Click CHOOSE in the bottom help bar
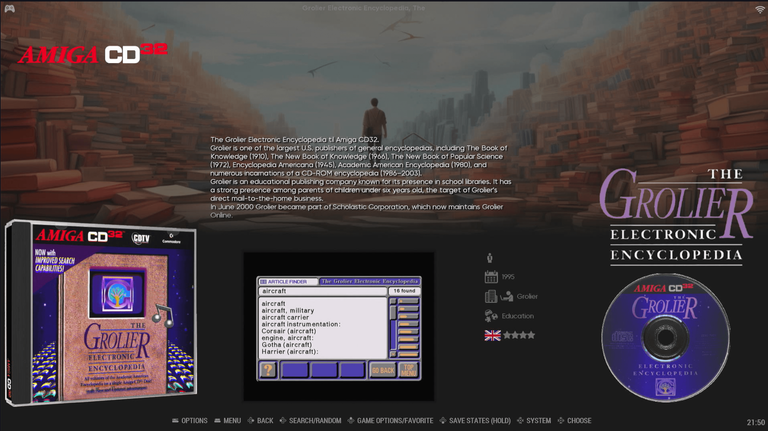 click(x=574, y=421)
